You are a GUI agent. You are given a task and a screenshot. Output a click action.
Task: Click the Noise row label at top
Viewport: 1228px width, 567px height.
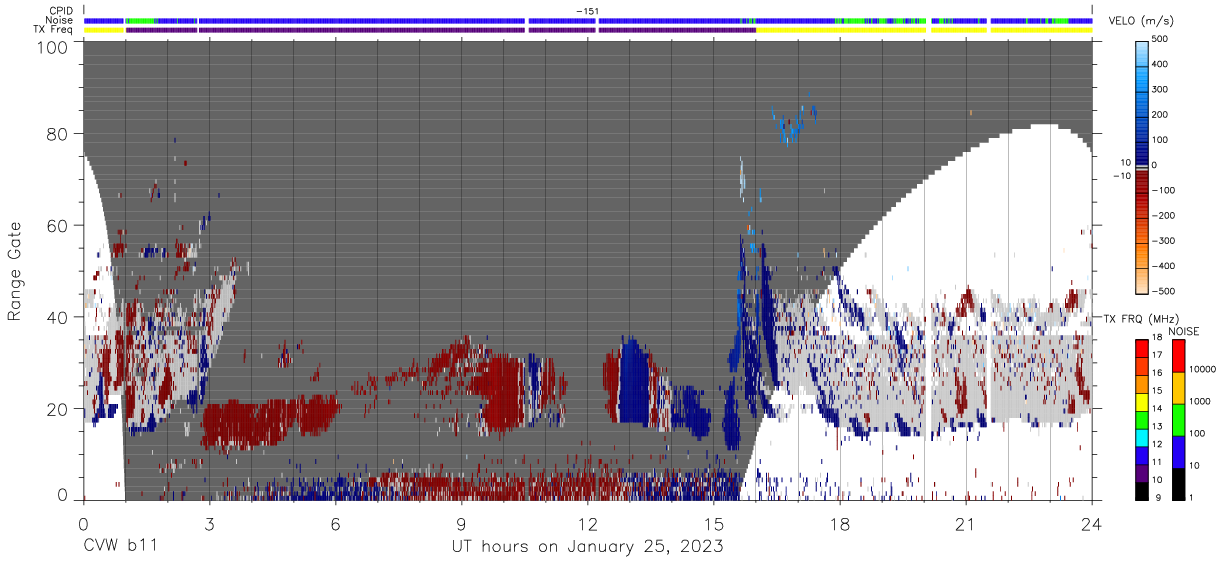pyautogui.click(x=60, y=20)
